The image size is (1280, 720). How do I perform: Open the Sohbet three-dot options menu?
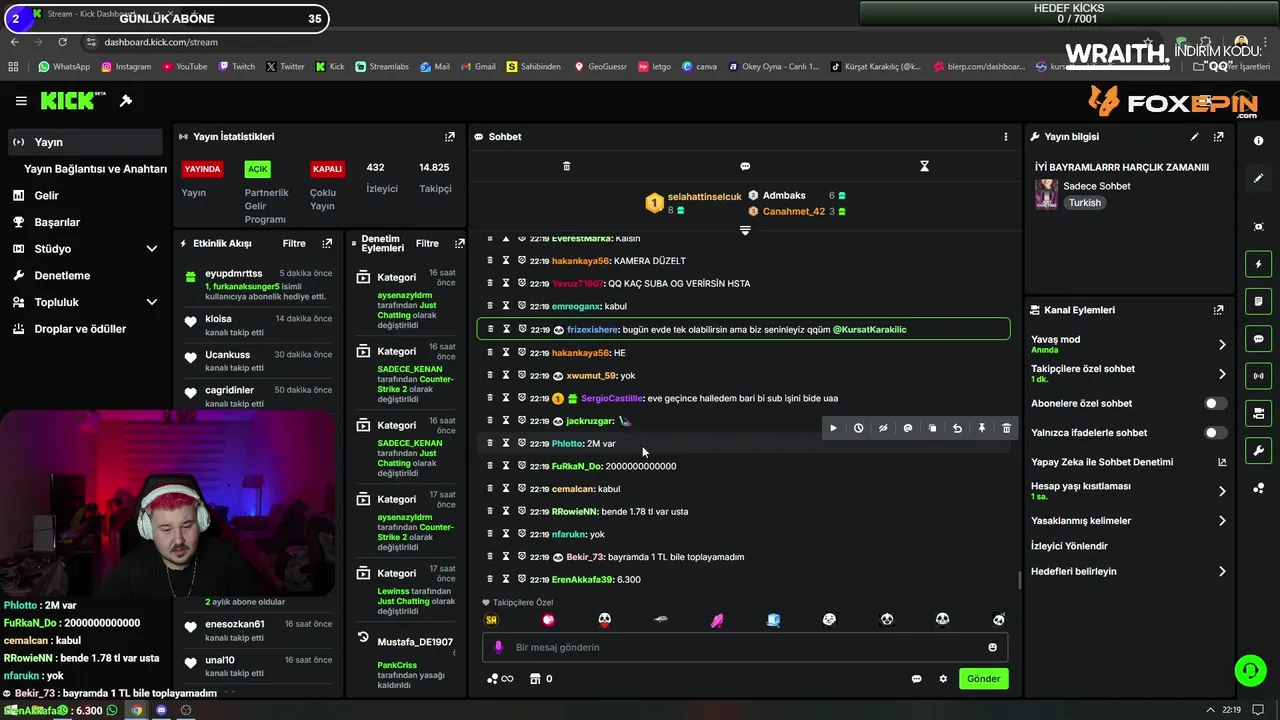(x=1006, y=137)
